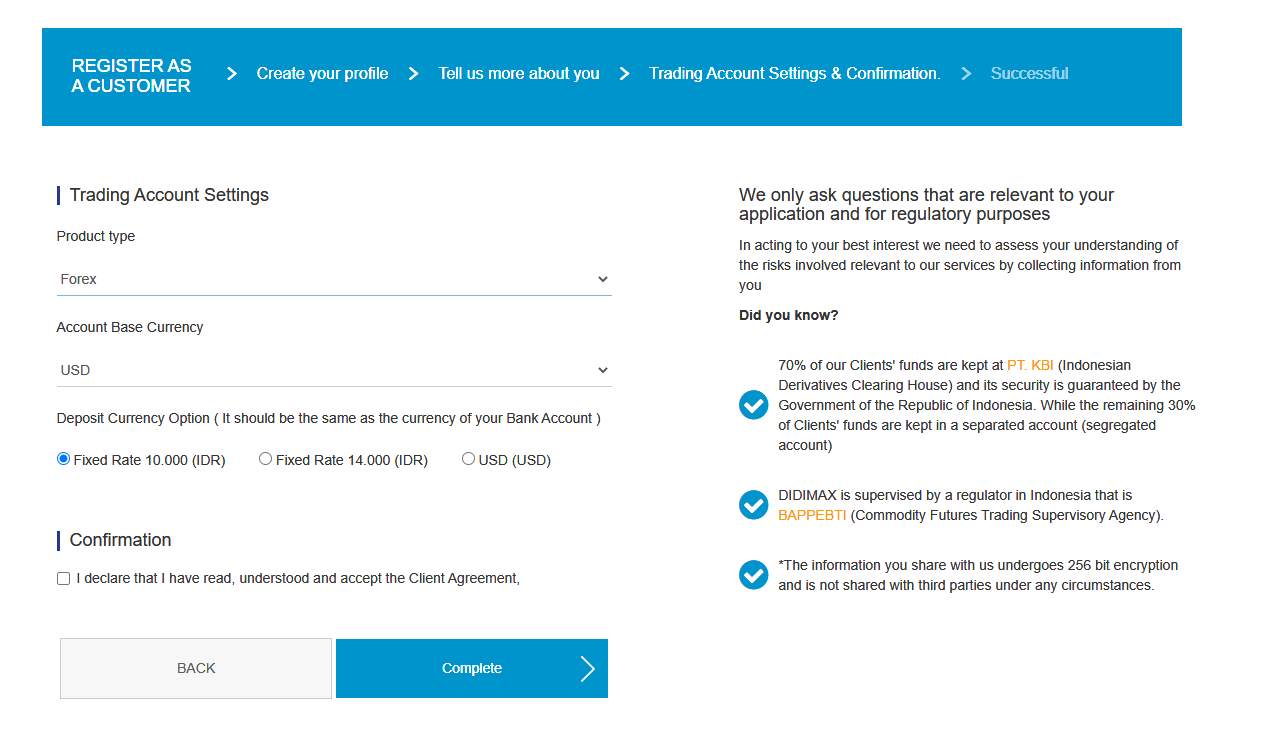Click checkmark icon beside PT. KBI paragraph

pyautogui.click(x=753, y=405)
